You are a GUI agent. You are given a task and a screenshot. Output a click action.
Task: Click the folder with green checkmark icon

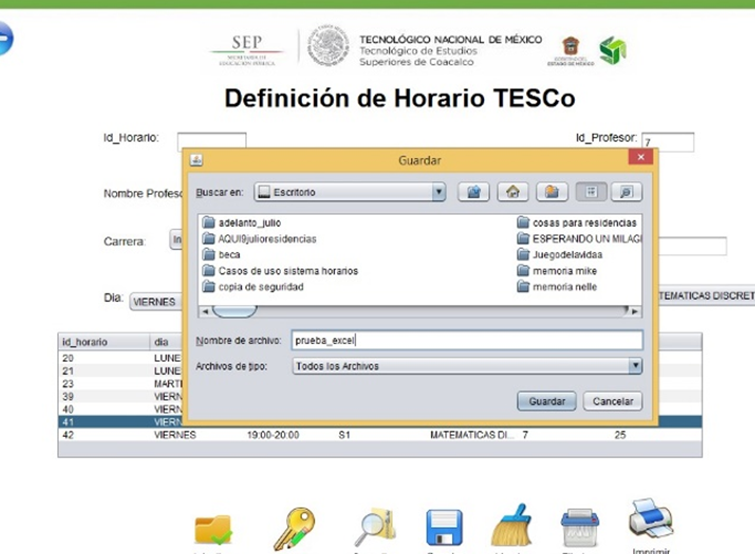point(214,530)
